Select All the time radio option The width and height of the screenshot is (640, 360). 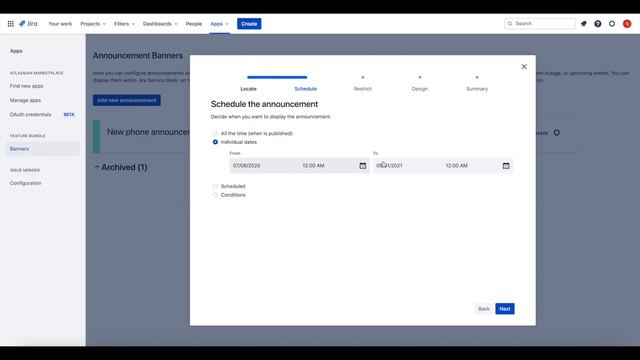coord(215,133)
